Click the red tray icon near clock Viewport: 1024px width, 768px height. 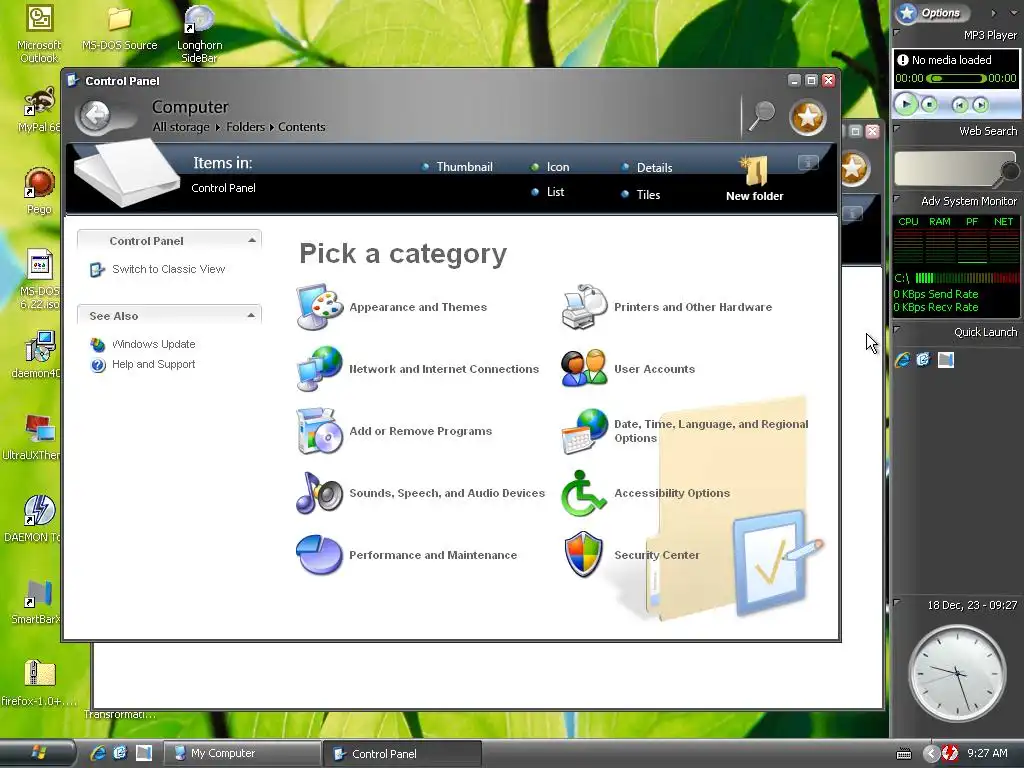(x=950, y=753)
